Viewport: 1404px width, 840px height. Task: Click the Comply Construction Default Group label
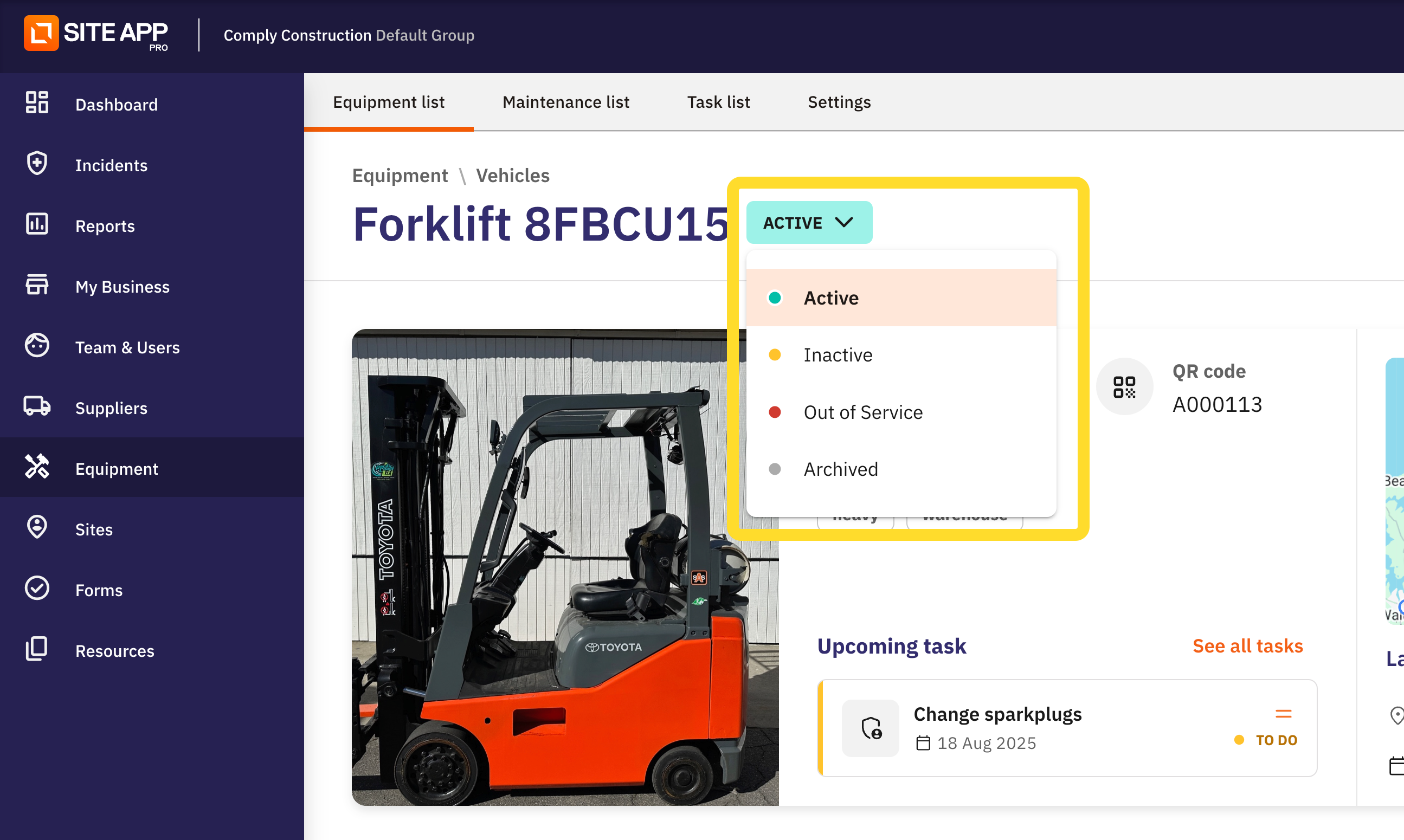click(349, 35)
